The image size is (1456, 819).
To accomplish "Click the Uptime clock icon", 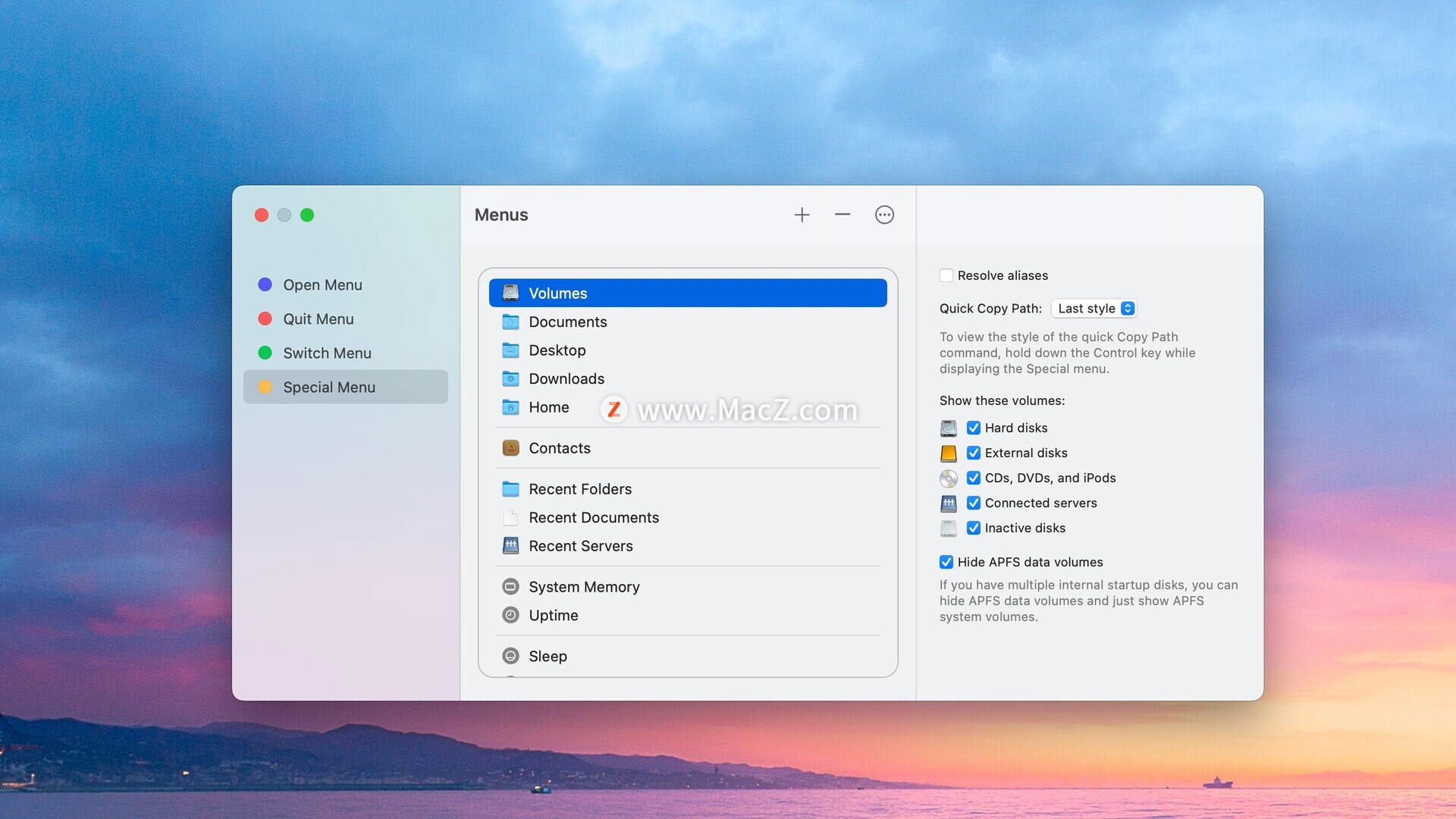I will [x=511, y=615].
